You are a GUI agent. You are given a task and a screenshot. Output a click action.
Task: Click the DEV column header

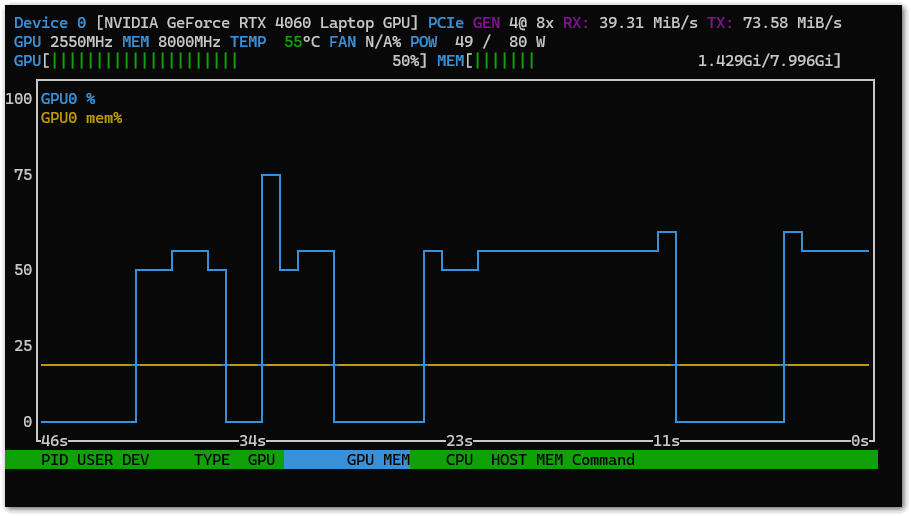pyautogui.click(x=136, y=460)
